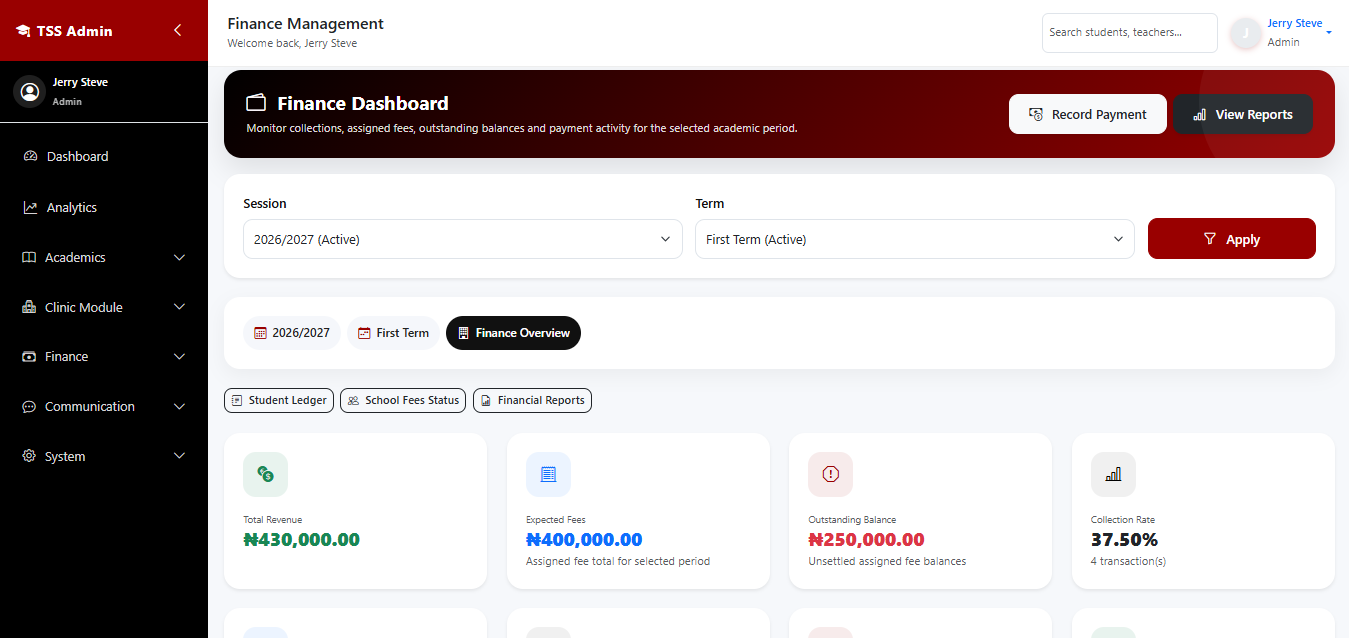The height and width of the screenshot is (638, 1349).
Task: Click the Welcome back, Jerry Steve text
Action: [x=292, y=43]
